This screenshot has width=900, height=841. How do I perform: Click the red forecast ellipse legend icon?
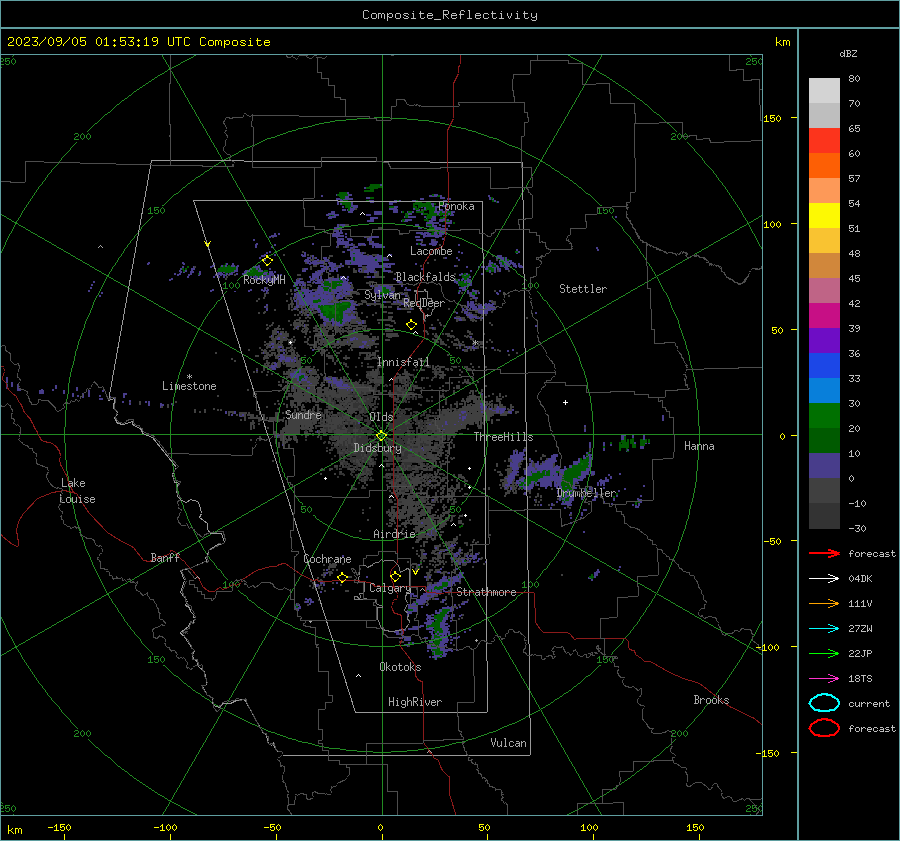(824, 728)
